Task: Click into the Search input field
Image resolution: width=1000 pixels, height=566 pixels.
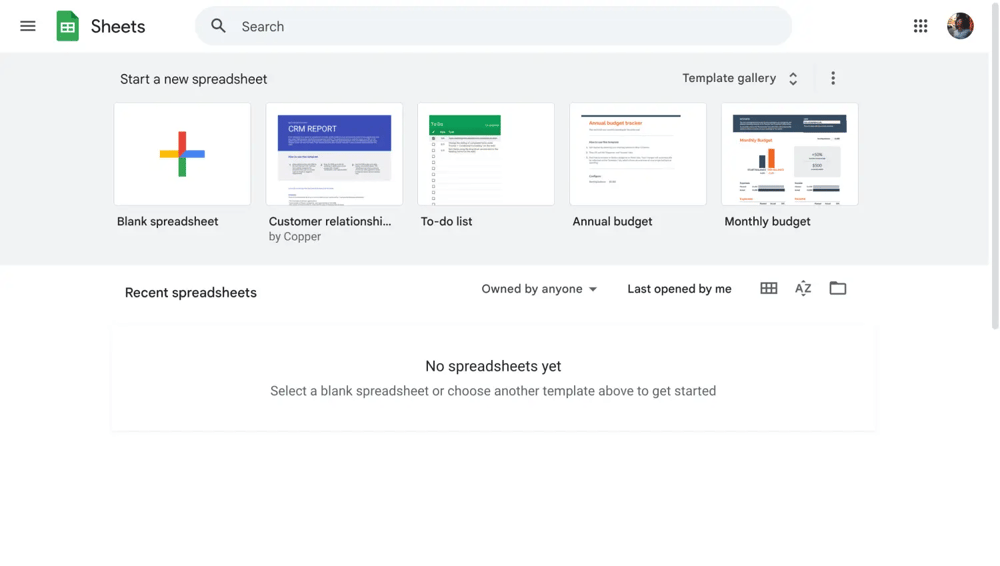Action: 500,26
